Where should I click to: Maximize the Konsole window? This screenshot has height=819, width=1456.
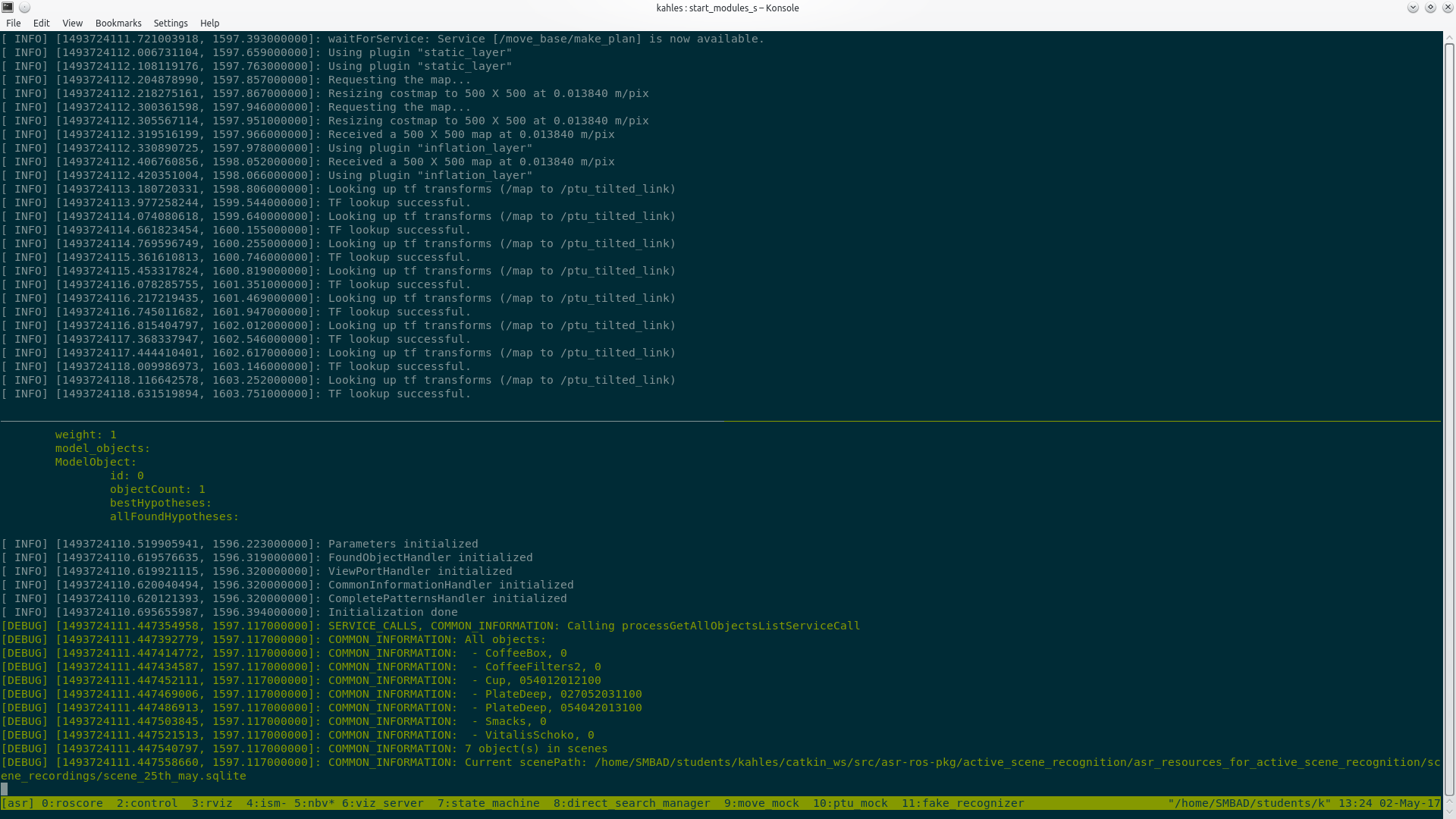[x=1430, y=8]
